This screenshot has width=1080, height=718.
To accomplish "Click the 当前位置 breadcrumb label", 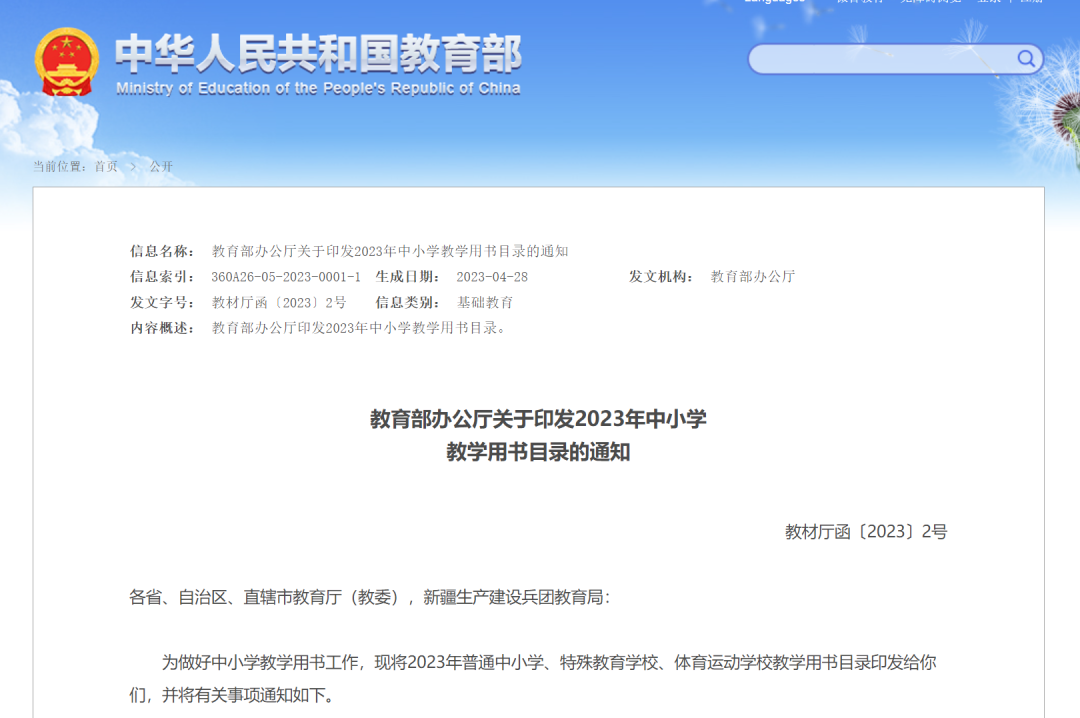I will pyautogui.click(x=60, y=167).
